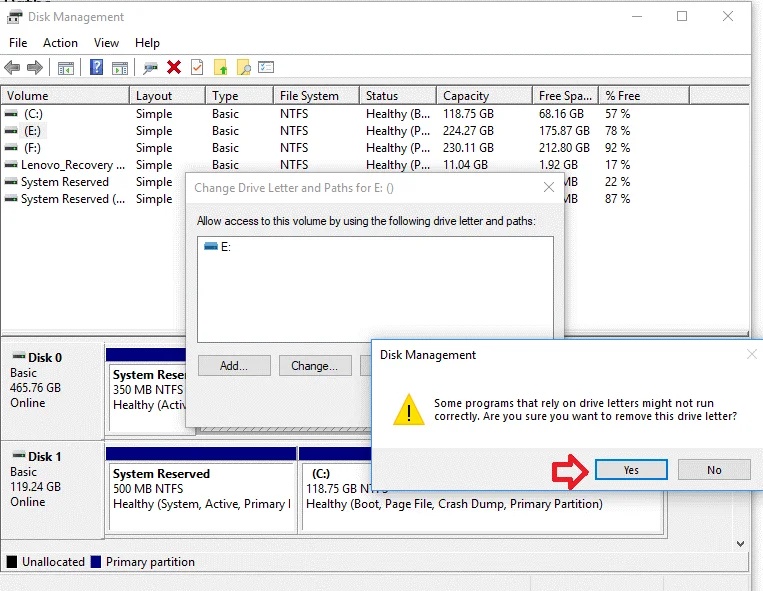Sort by the % Free column header

click(644, 96)
